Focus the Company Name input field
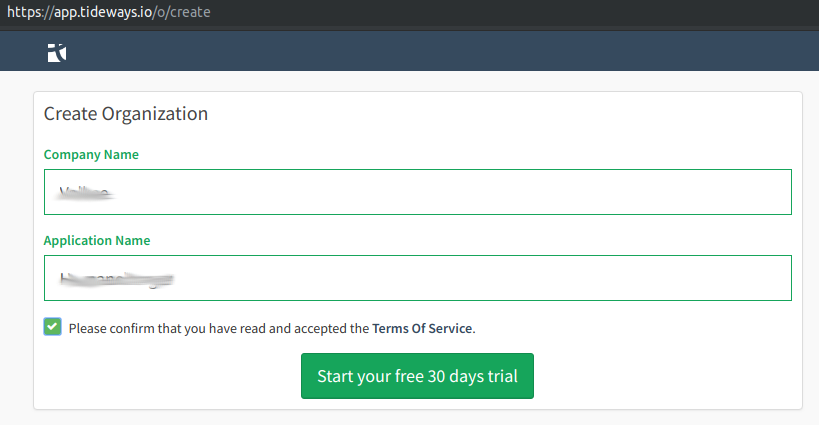Viewport: 819px width, 425px height. pyautogui.click(x=418, y=192)
